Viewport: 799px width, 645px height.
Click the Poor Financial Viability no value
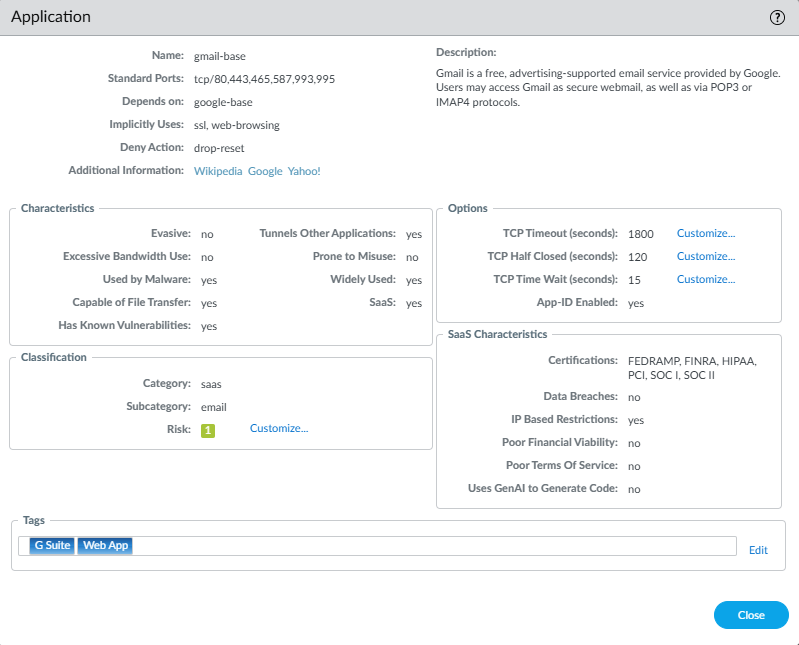tap(634, 443)
